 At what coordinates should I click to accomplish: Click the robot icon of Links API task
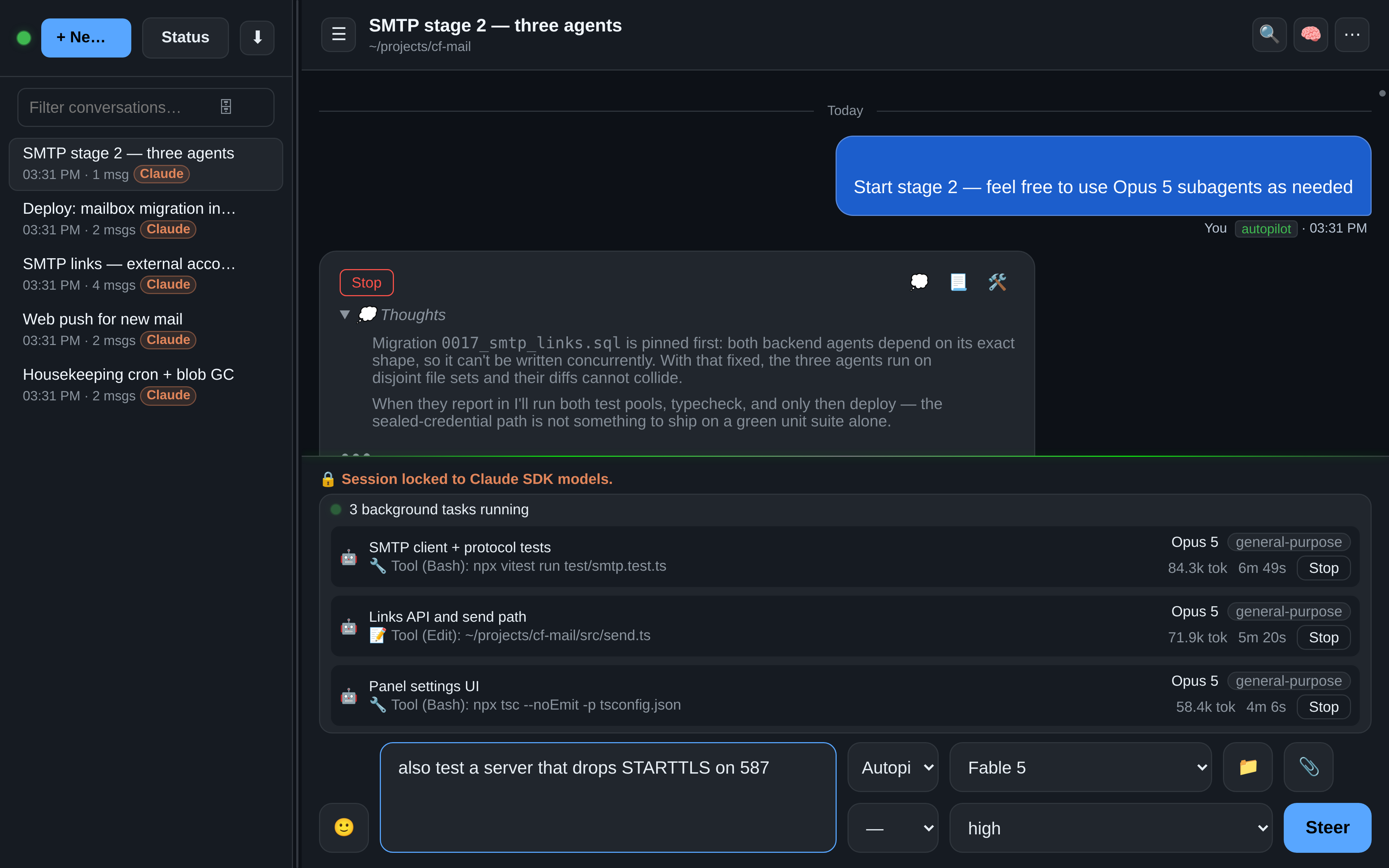tap(349, 626)
